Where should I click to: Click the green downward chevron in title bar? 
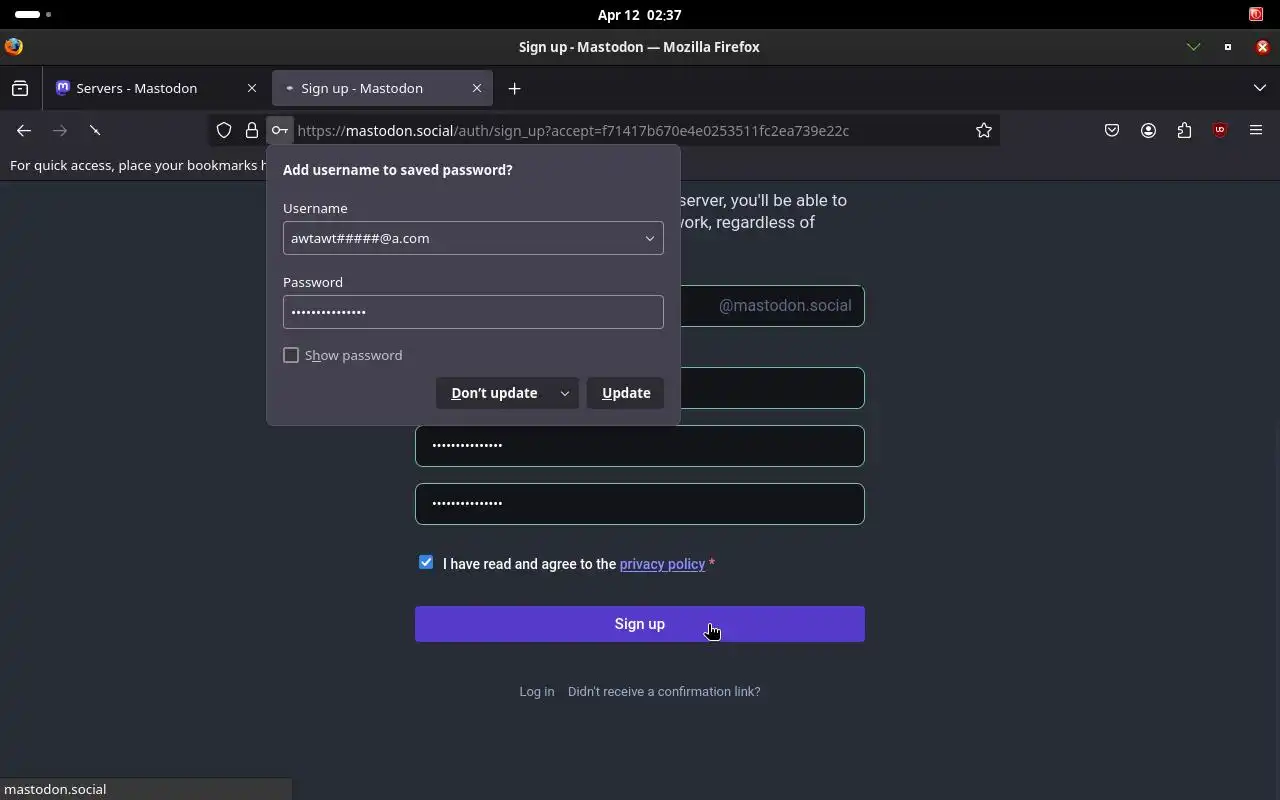click(1193, 46)
